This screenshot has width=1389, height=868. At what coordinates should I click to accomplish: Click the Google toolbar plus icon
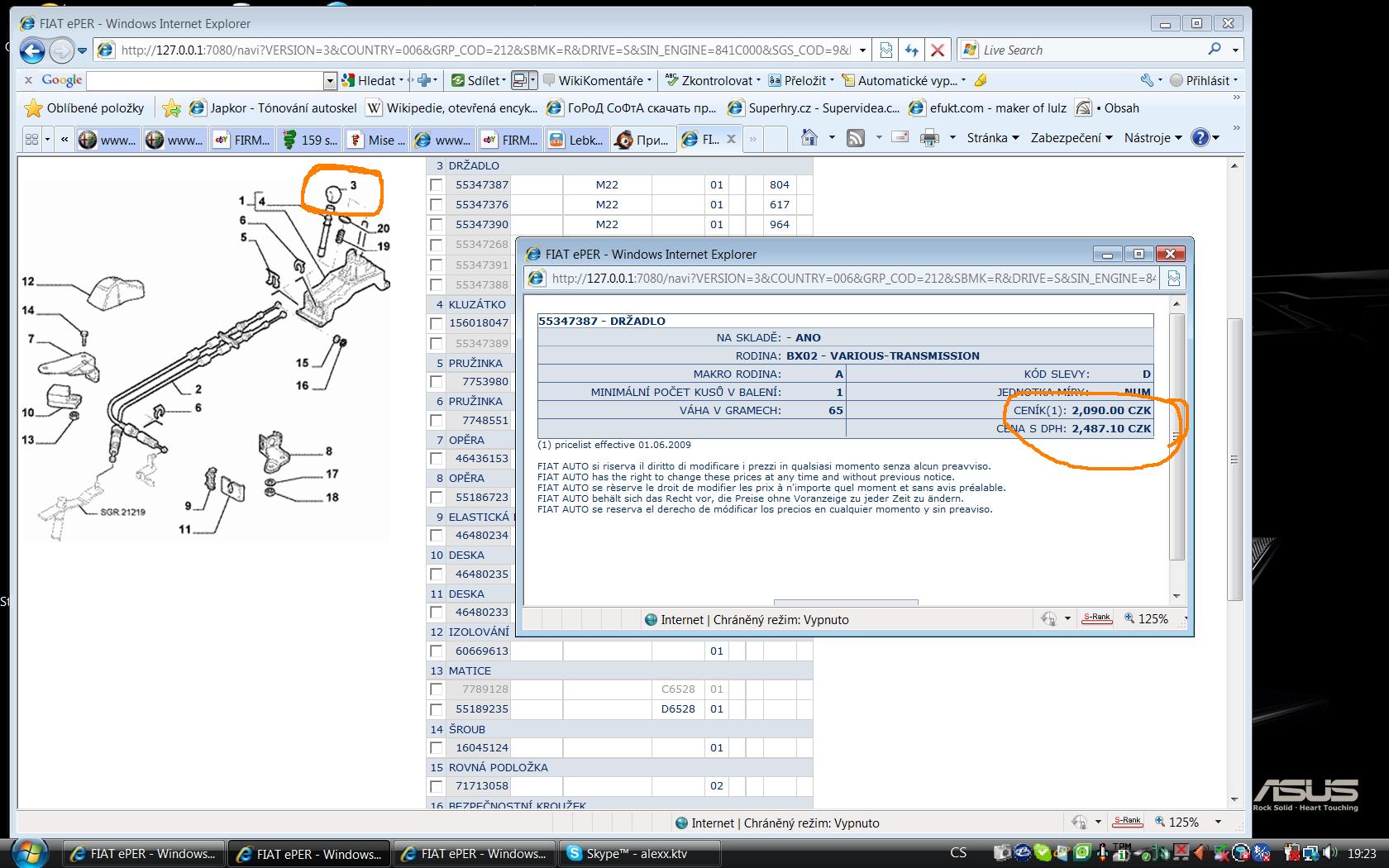click(424, 80)
